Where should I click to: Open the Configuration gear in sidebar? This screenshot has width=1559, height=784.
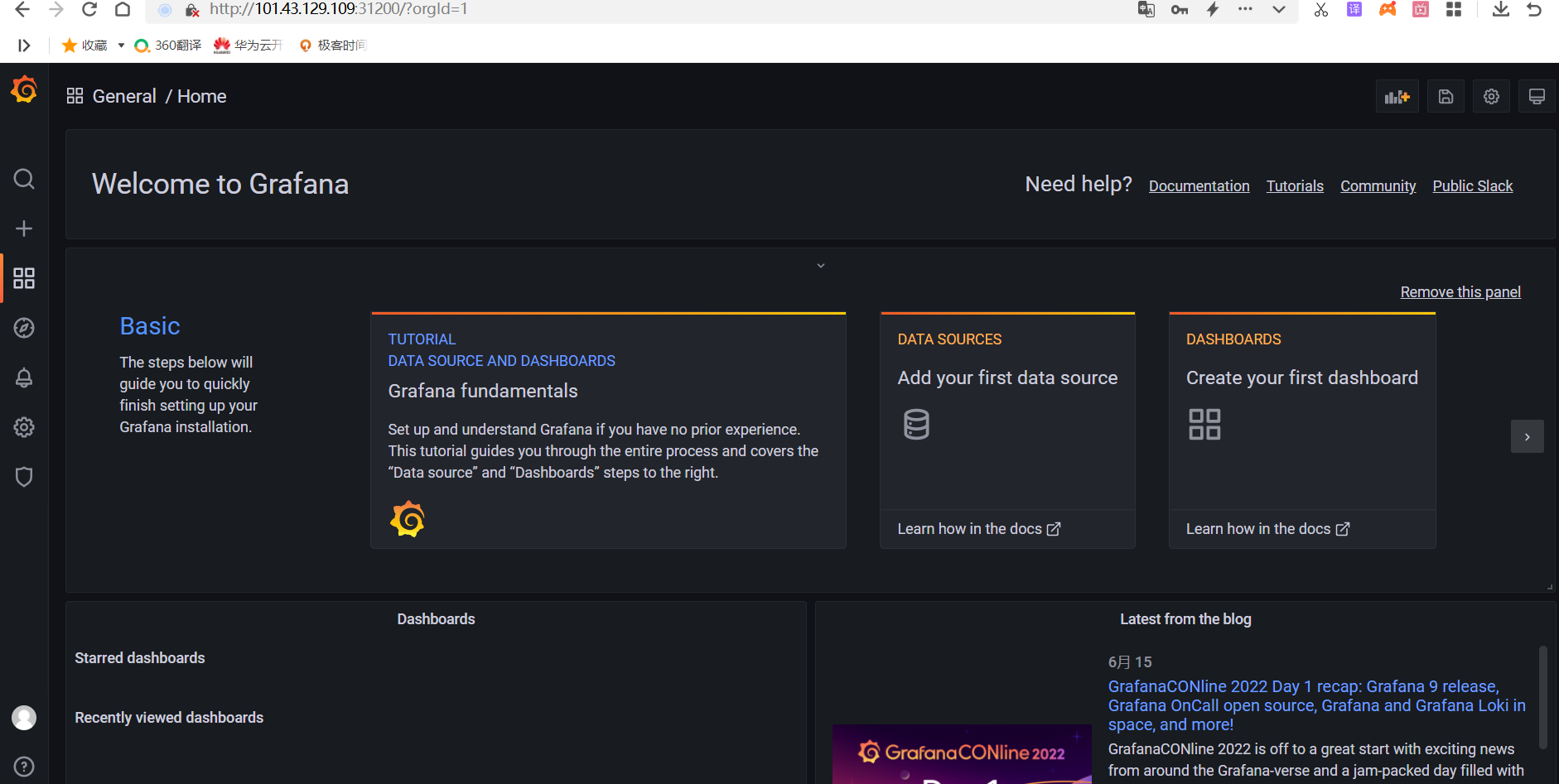tap(24, 427)
